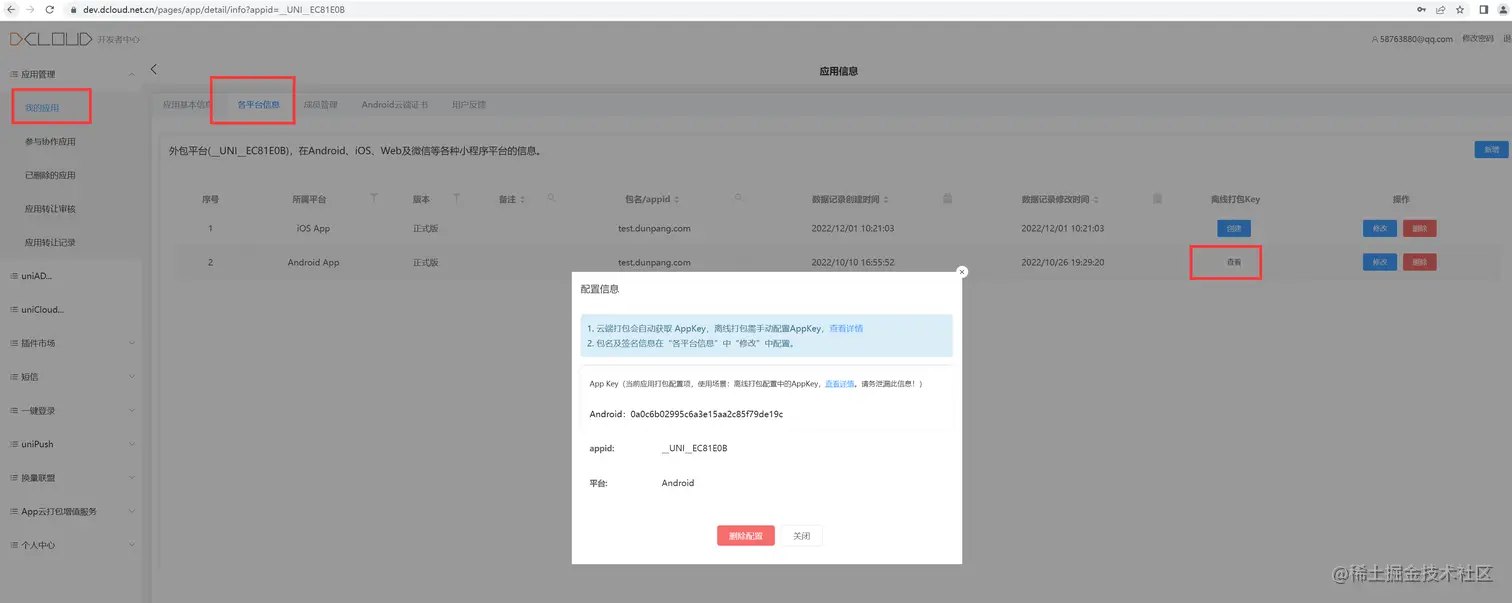Open browser profile avatar icon
Image resolution: width=1512 pixels, height=603 pixels.
click(x=1505, y=9)
